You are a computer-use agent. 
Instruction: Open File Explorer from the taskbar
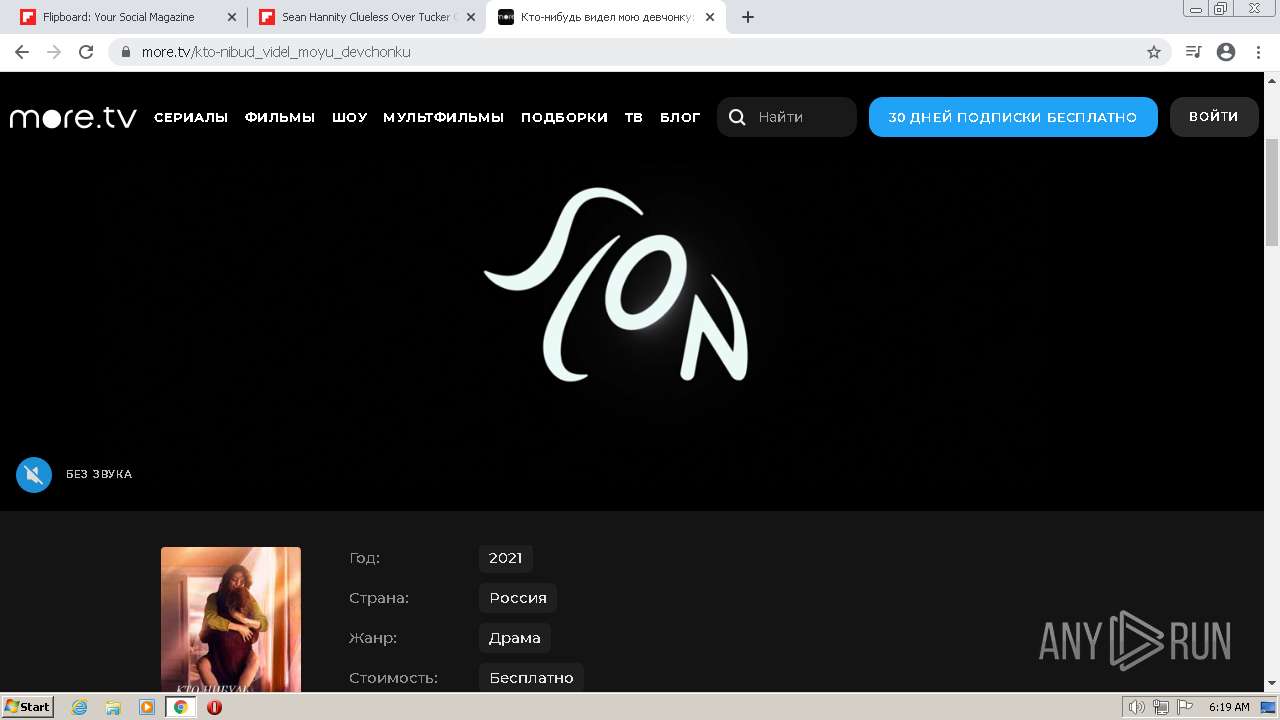[x=113, y=707]
